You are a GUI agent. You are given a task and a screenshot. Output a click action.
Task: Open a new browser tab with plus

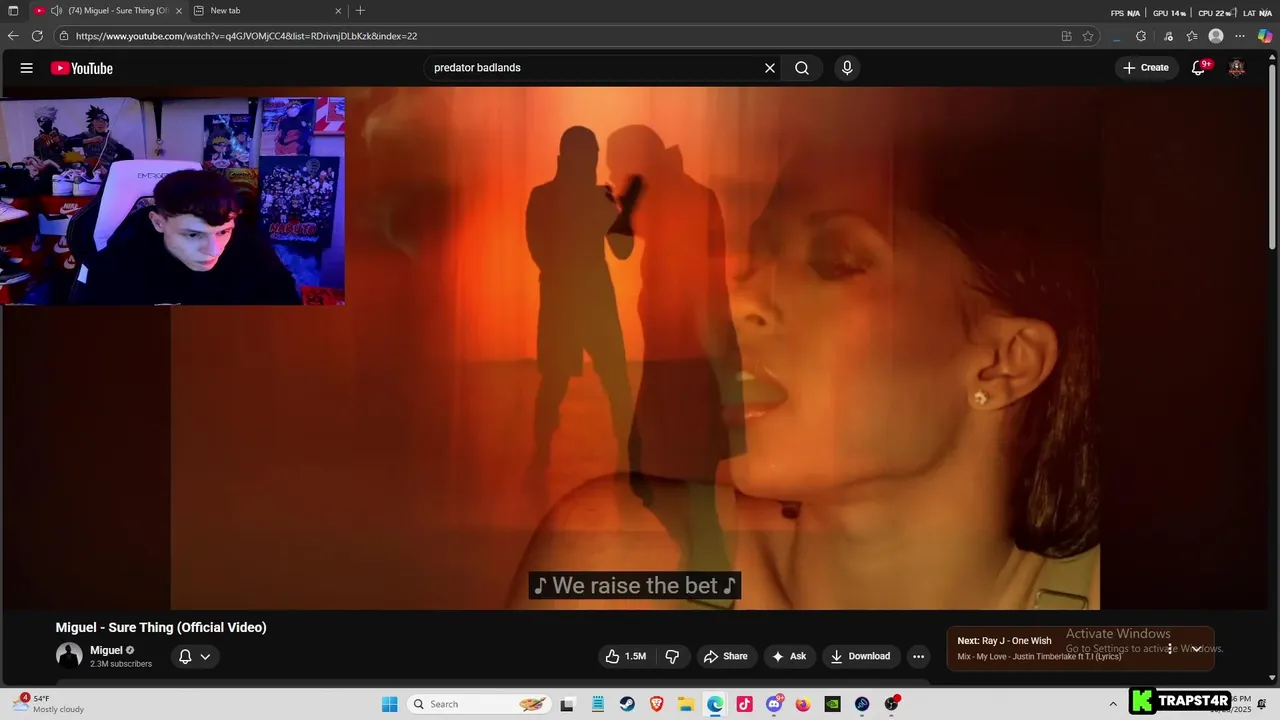tap(360, 11)
